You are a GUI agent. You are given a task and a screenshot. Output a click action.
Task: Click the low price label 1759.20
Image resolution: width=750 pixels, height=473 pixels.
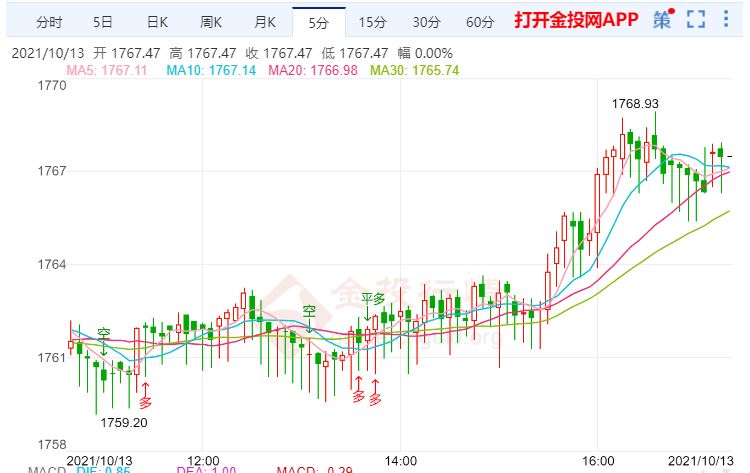tap(124, 423)
